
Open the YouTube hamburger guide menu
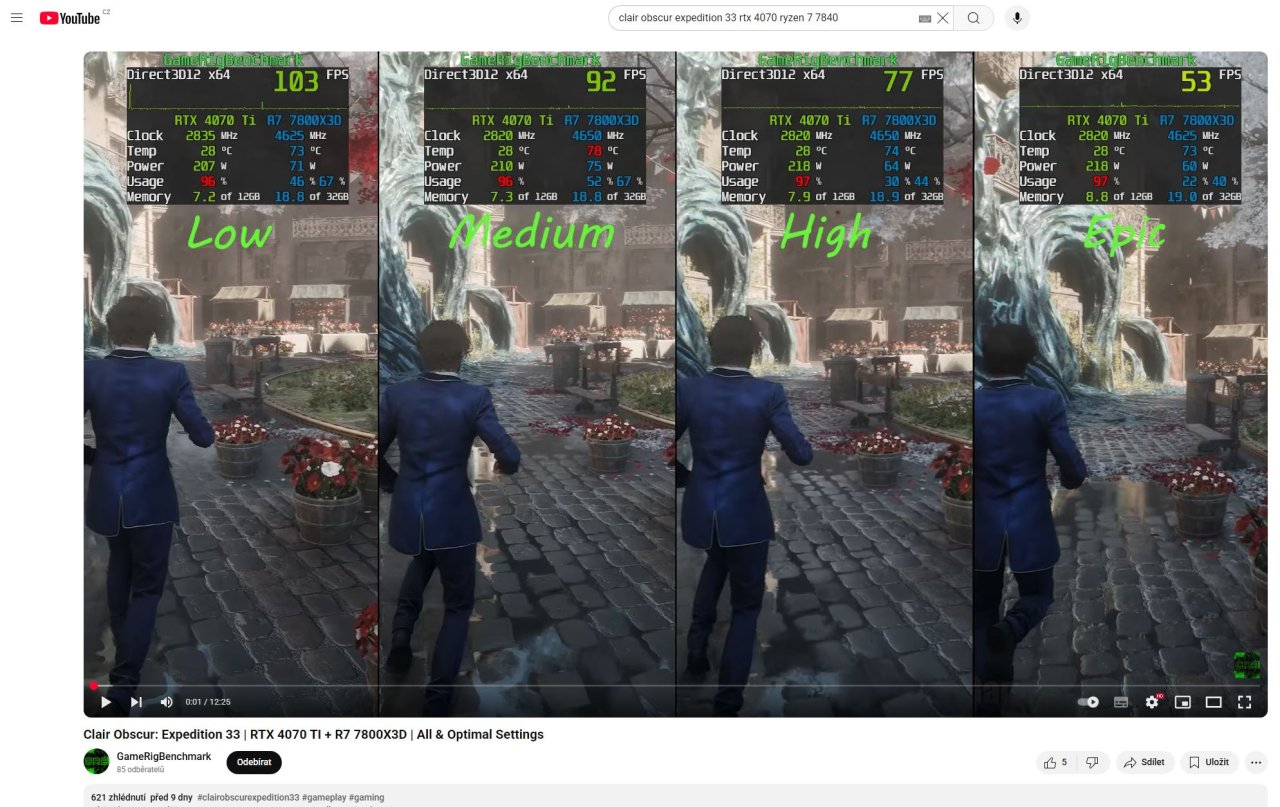pos(16,18)
